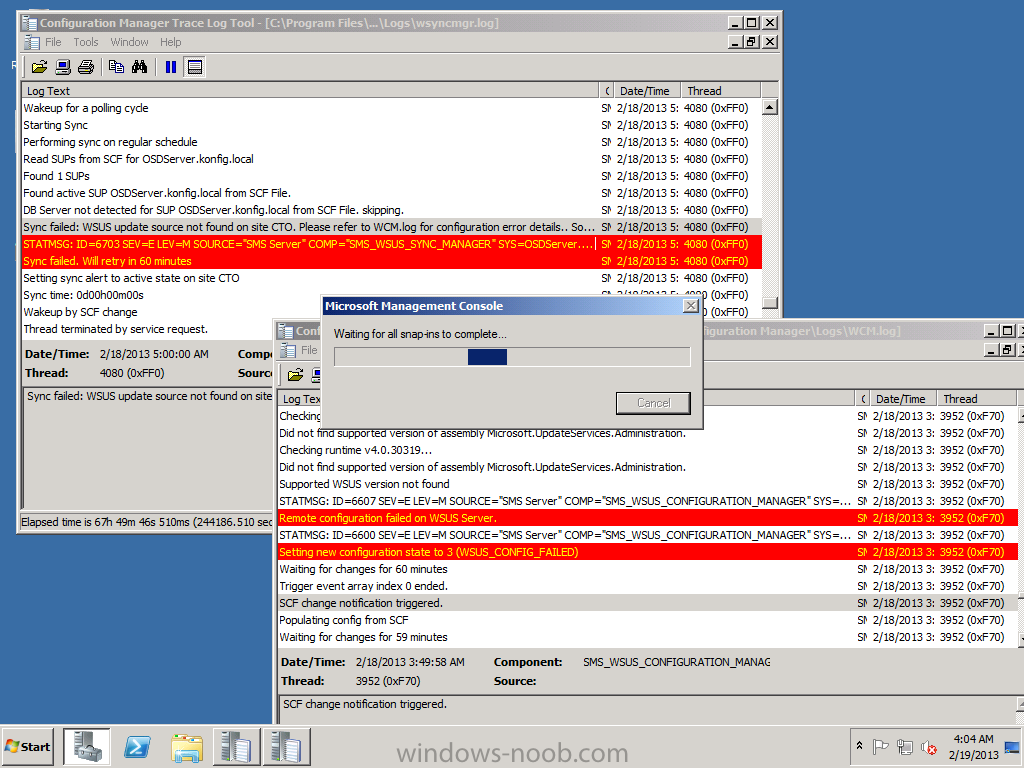
Task: Click the Print icon in wsyncmgr toolbar
Action: click(x=86, y=67)
